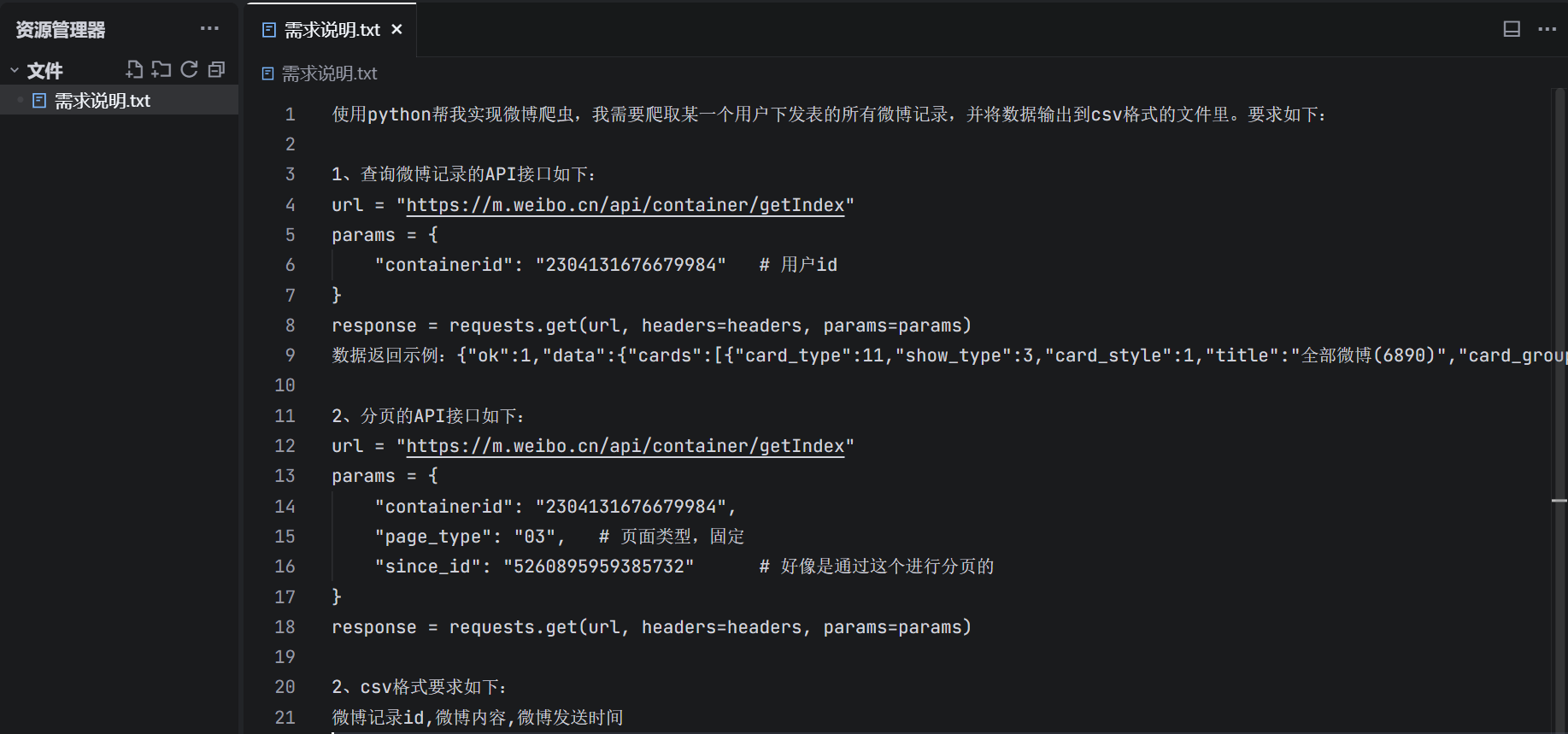Toggle the bottom panel layout icon
The height and width of the screenshot is (734, 1568).
tap(1512, 29)
